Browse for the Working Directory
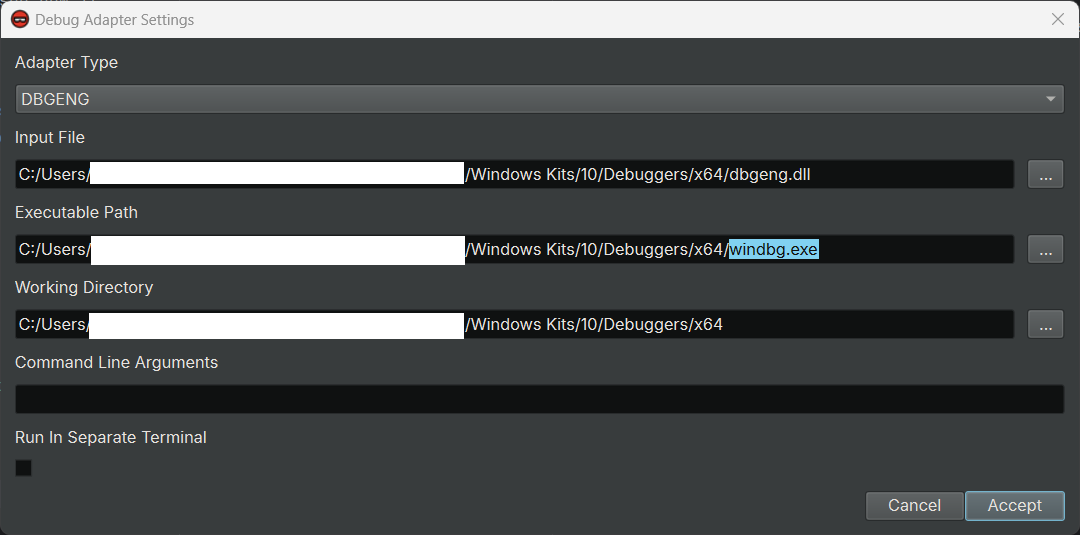1080x535 pixels. tap(1046, 324)
